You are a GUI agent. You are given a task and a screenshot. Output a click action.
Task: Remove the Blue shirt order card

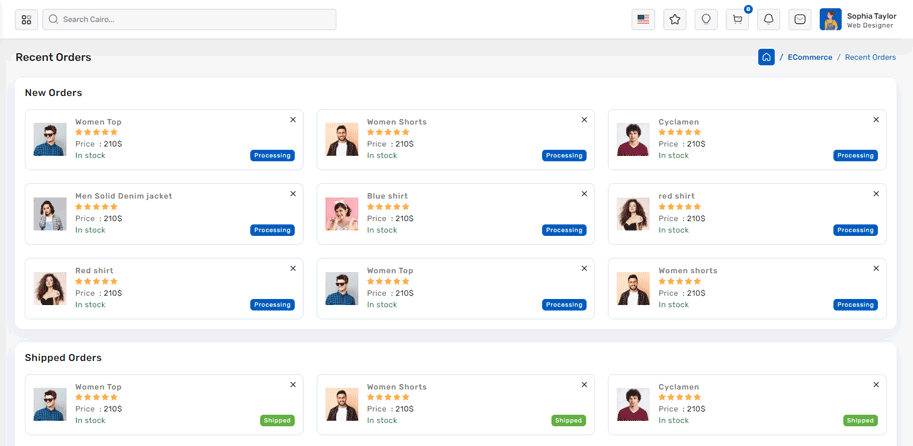(585, 194)
